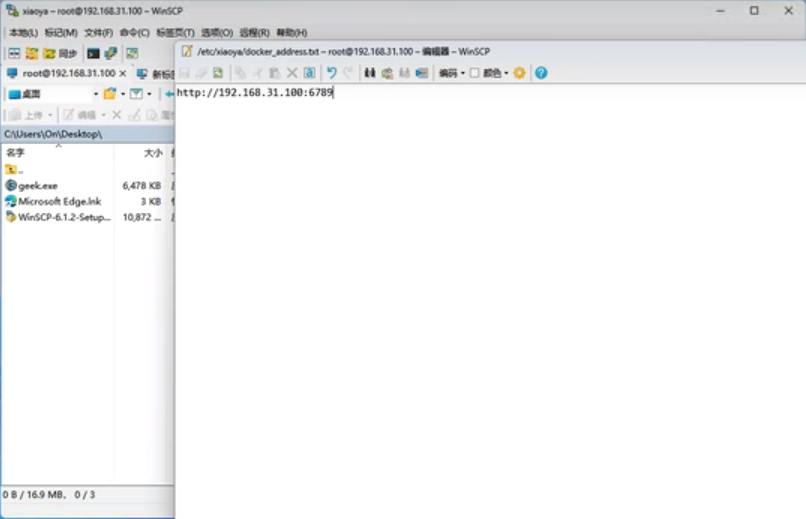Expand the filter funnel dropdown arrow
Viewport: 806px width, 519px height.
coord(149,94)
